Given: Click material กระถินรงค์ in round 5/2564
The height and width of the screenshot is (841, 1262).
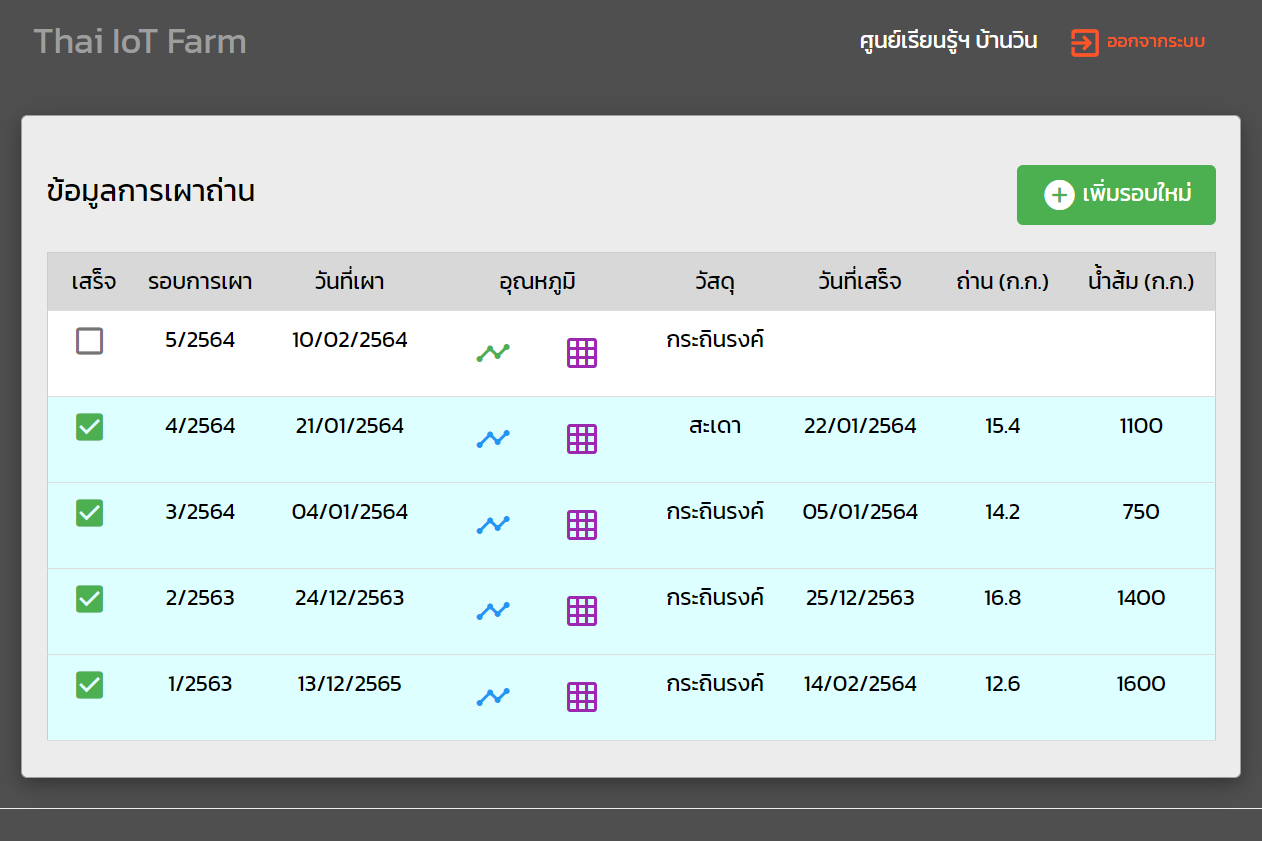Looking at the screenshot, I should 715,340.
